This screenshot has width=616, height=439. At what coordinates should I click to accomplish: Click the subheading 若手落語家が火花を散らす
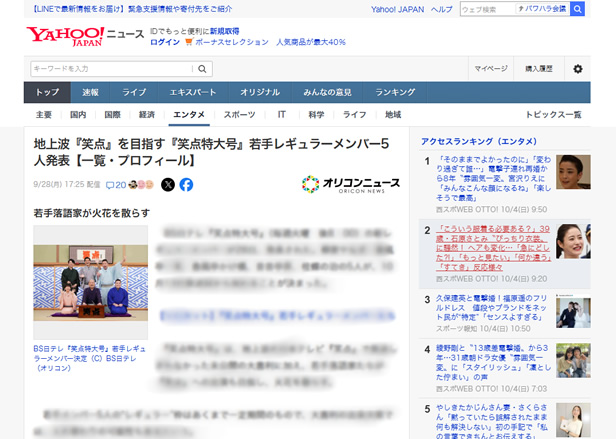click(x=92, y=213)
